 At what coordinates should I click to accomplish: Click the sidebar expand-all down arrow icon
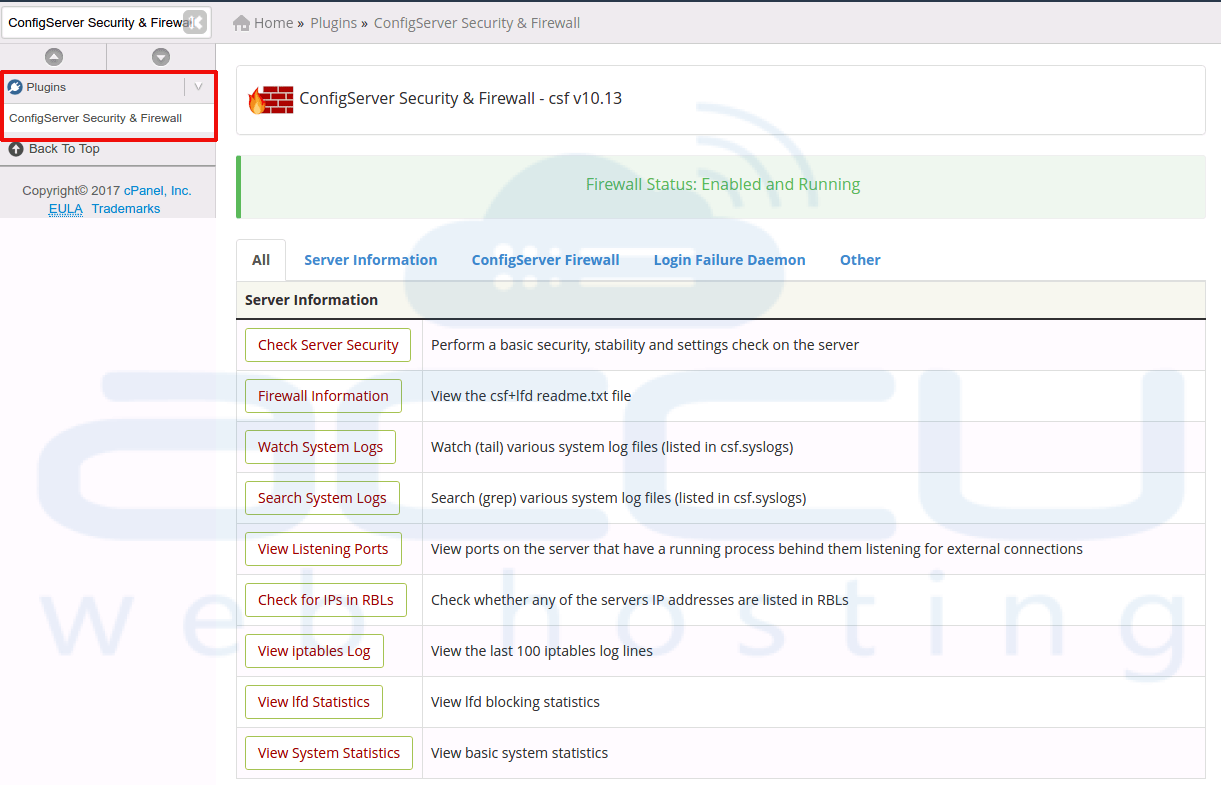click(161, 57)
